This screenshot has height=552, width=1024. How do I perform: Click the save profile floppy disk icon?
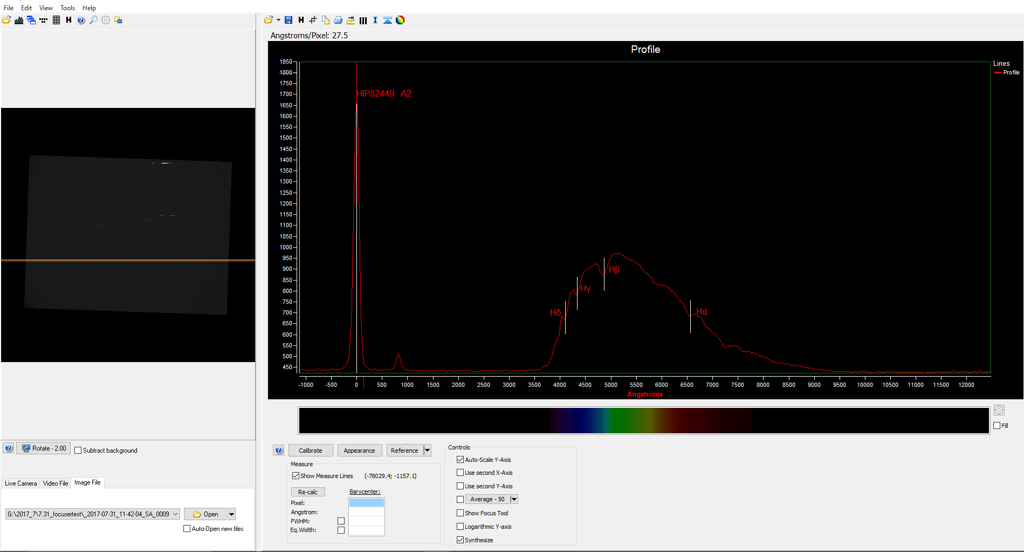point(288,20)
